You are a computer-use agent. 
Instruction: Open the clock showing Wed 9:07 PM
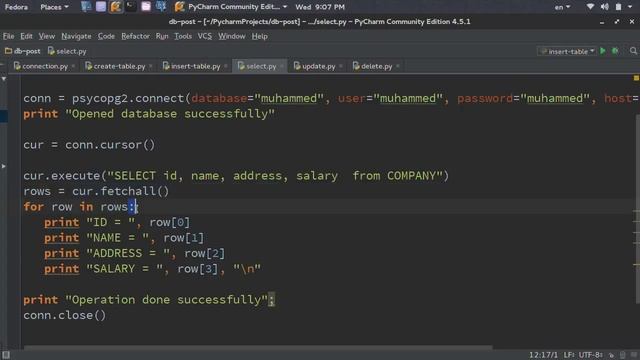pos(320,7)
